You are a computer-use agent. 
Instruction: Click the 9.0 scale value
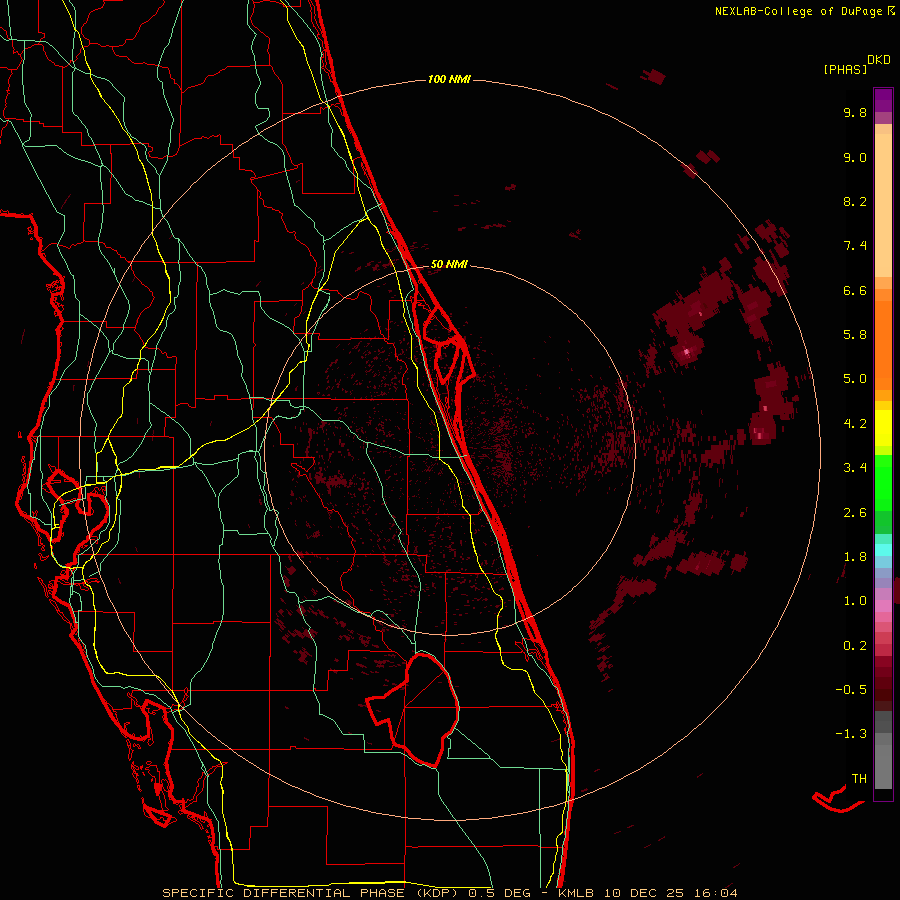pos(855,157)
